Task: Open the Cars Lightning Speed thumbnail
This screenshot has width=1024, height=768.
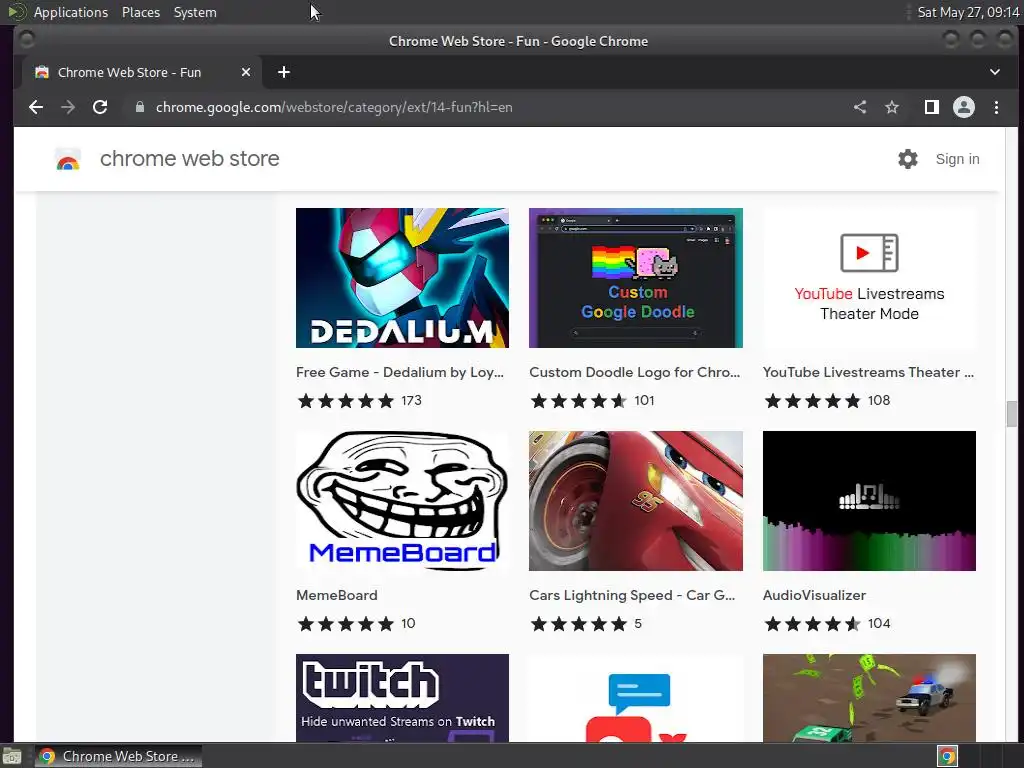Action: click(635, 501)
